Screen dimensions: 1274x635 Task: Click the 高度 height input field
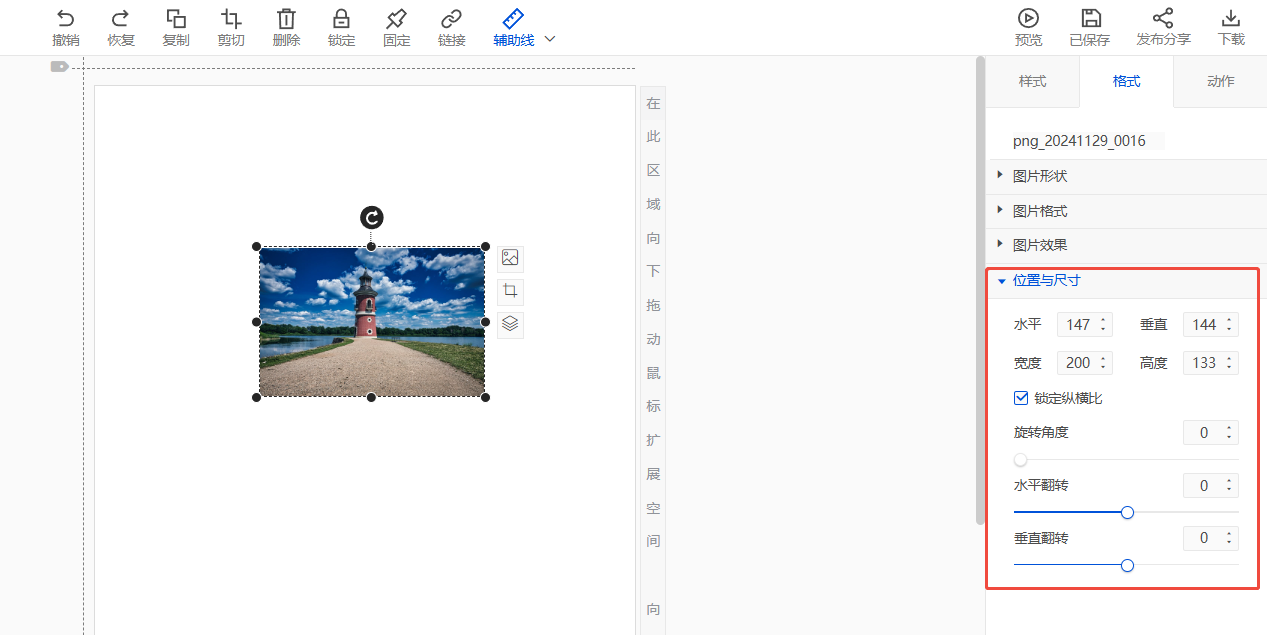(1211, 362)
